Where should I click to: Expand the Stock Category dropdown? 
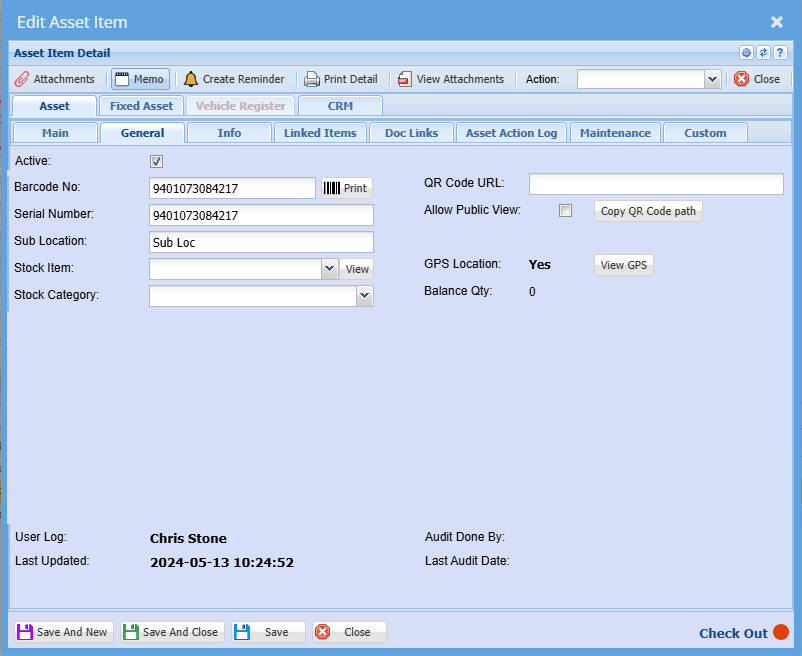(365, 296)
